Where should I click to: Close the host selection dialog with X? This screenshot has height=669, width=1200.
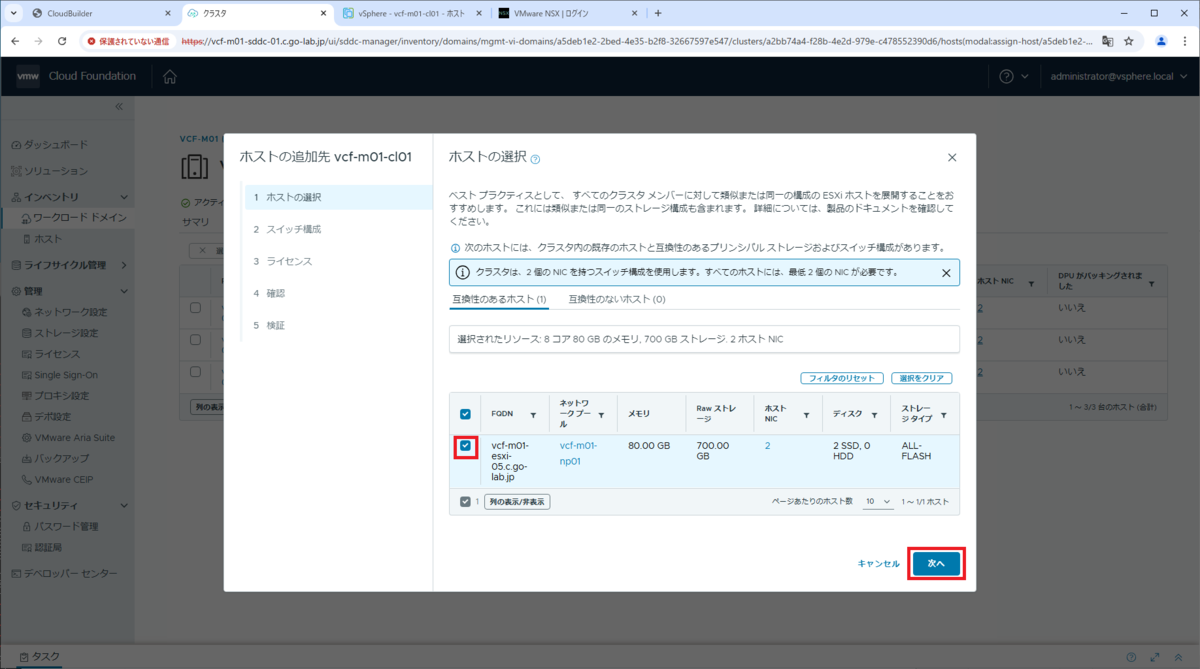[952, 158]
